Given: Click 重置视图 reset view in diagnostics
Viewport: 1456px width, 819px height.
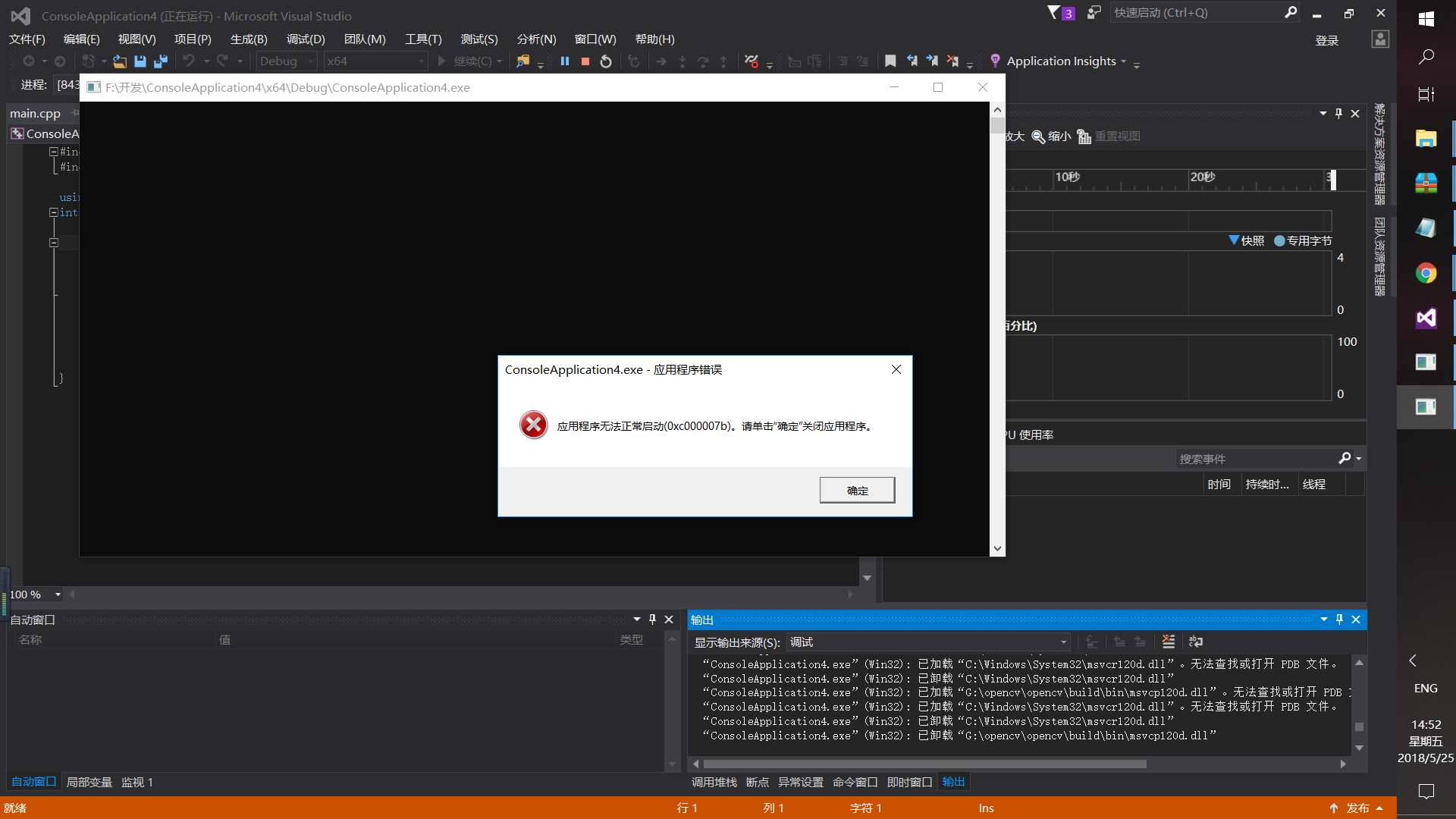Looking at the screenshot, I should point(1109,136).
